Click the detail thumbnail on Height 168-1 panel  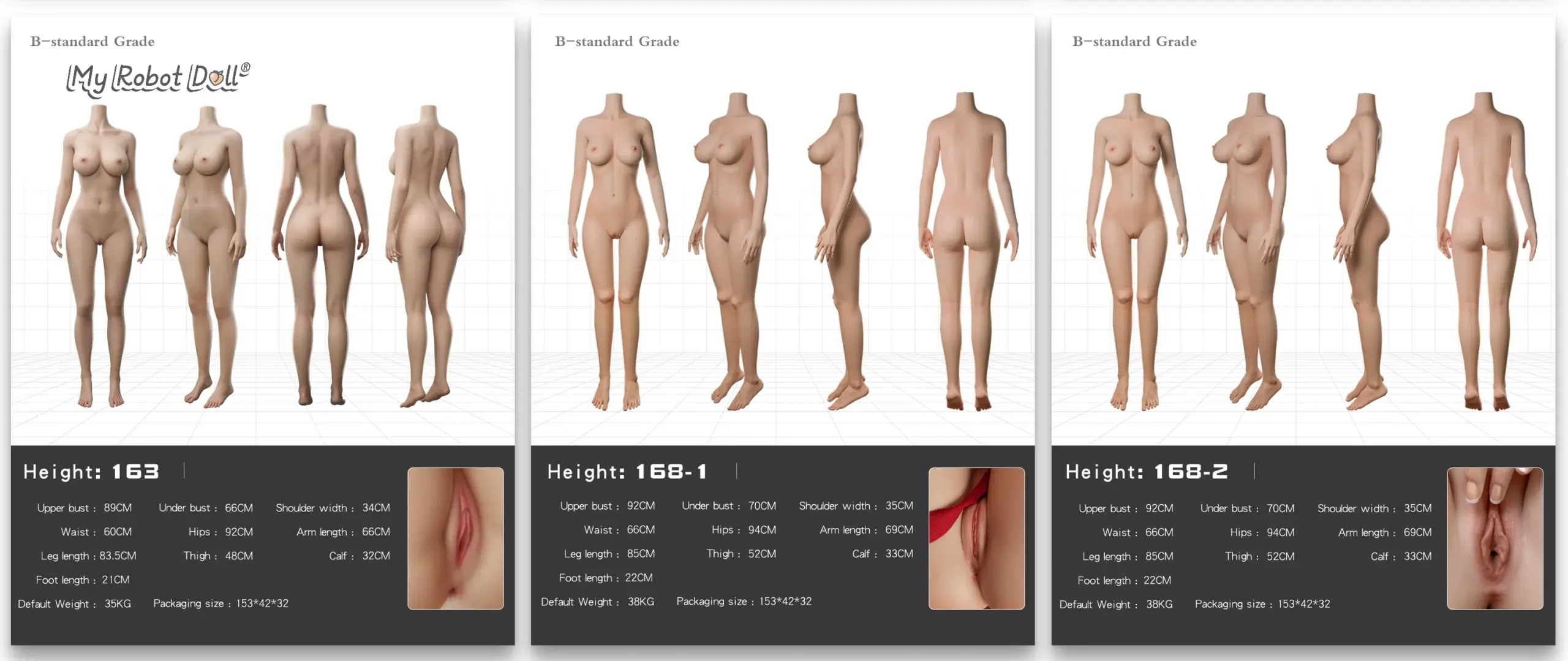977,539
